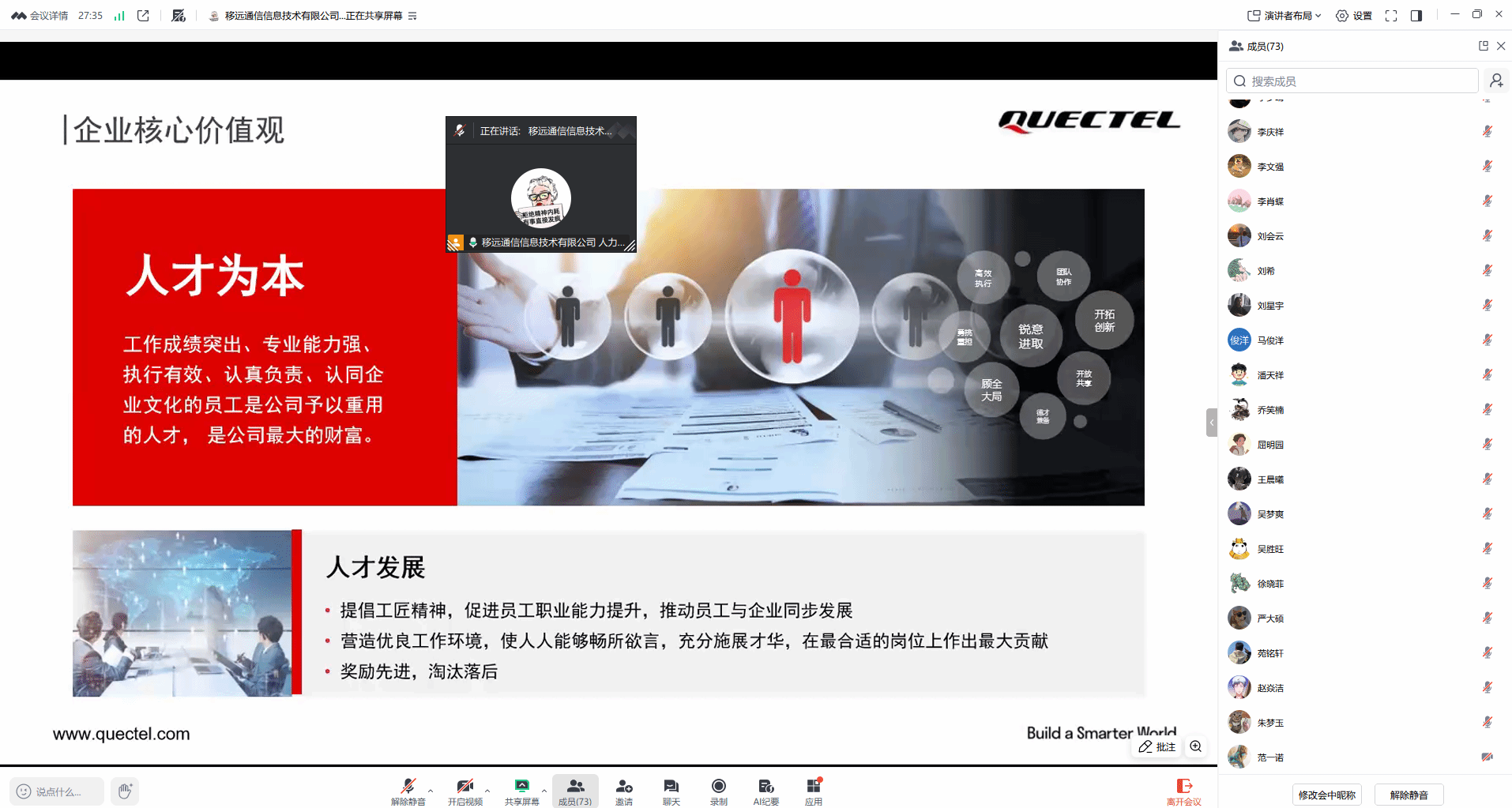
Task: Toggle fullscreen mode icon in top bar
Action: [1391, 16]
